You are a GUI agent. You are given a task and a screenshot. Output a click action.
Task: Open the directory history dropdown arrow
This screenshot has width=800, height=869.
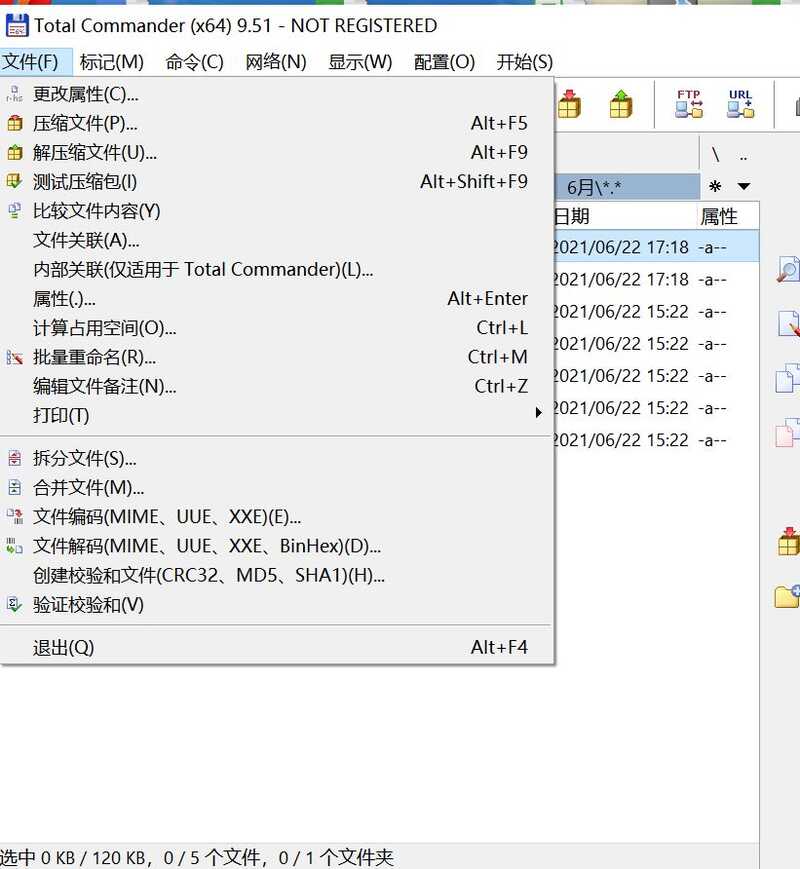coord(744,186)
